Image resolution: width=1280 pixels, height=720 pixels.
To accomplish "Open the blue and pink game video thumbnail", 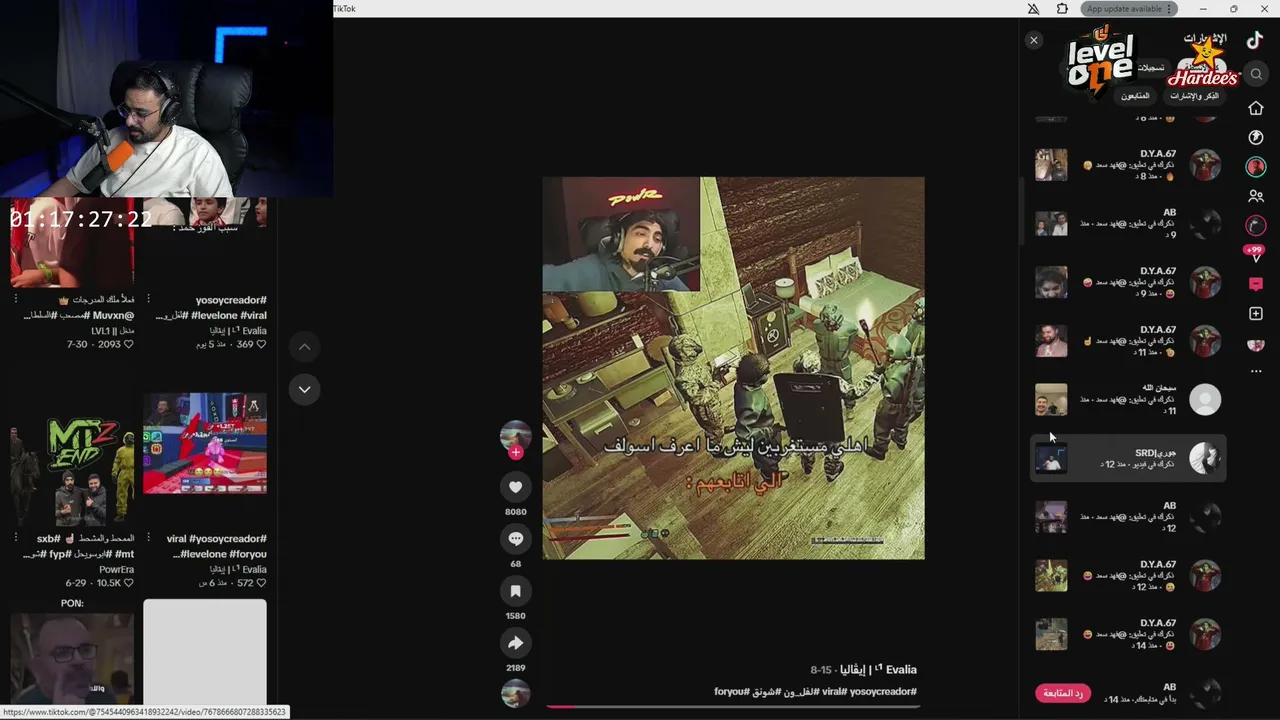I will click(x=205, y=443).
